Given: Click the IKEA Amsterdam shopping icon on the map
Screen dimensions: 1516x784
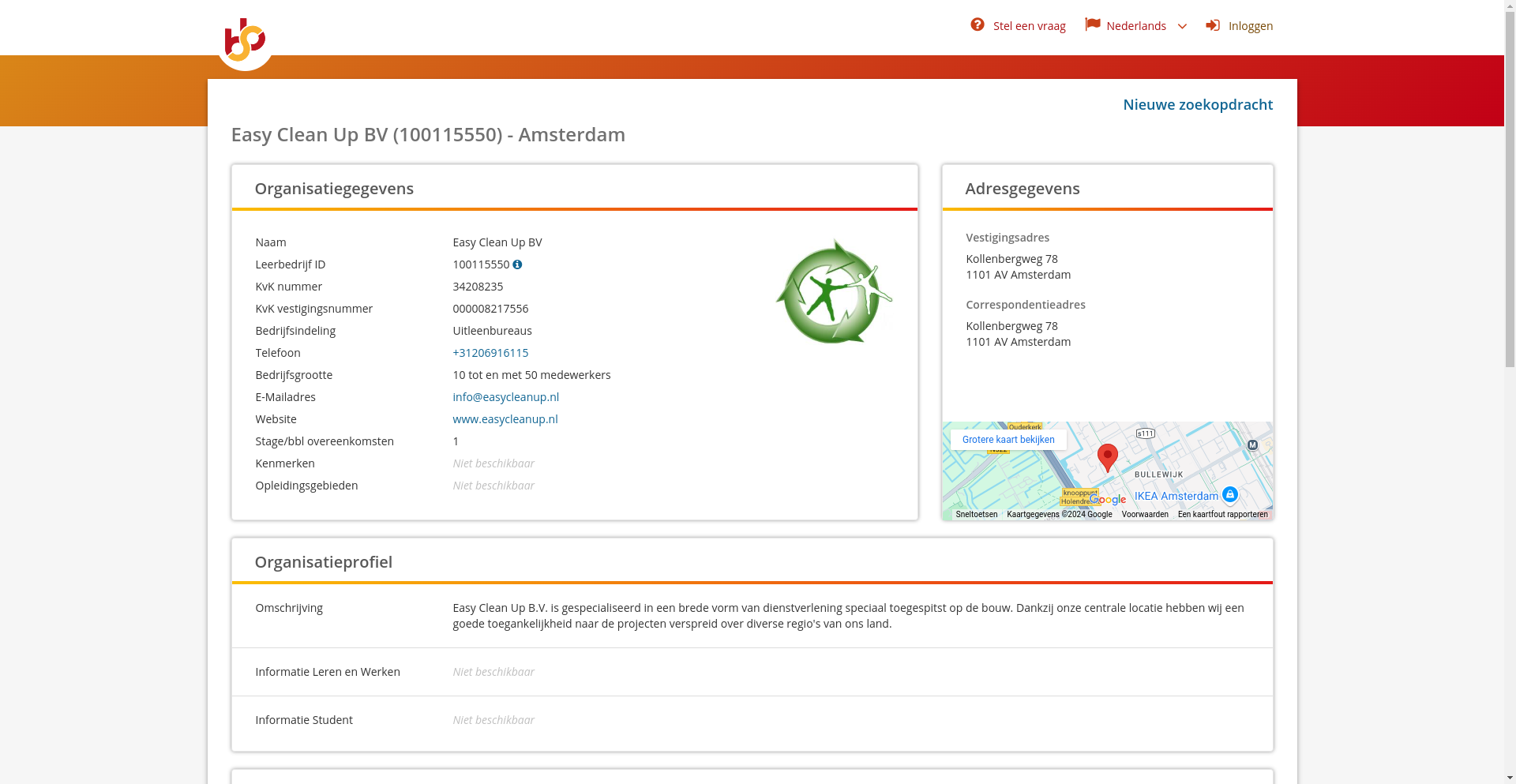Looking at the screenshot, I should coord(1229,495).
